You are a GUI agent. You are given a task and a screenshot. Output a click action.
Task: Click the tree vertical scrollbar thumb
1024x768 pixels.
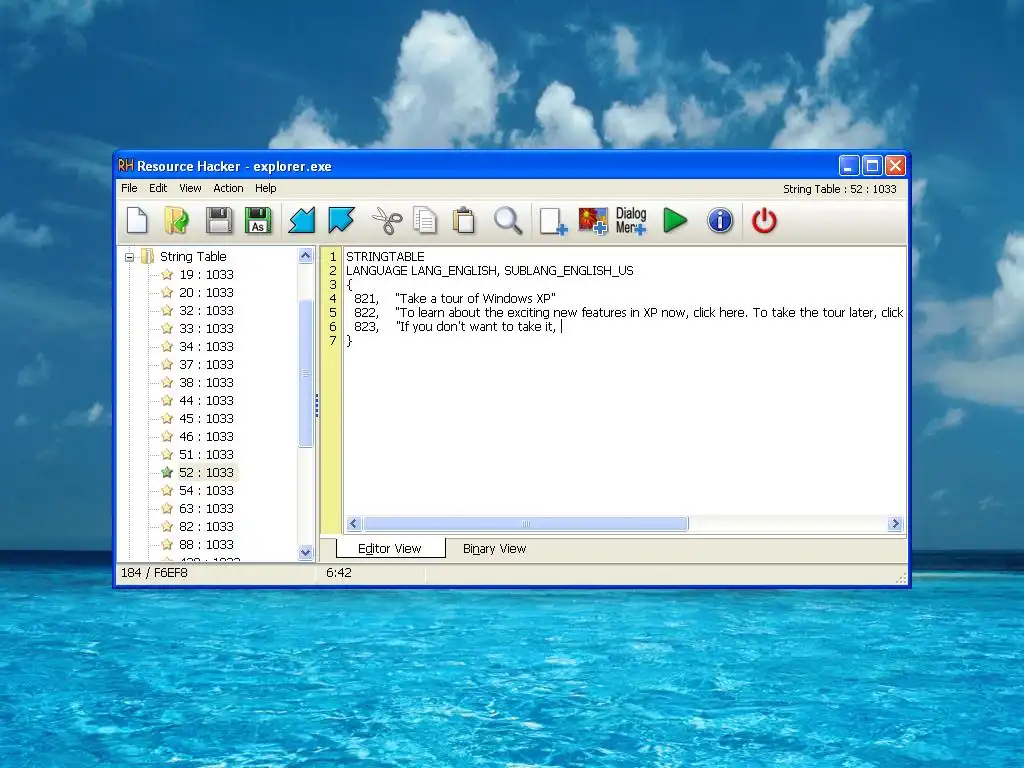pos(305,374)
